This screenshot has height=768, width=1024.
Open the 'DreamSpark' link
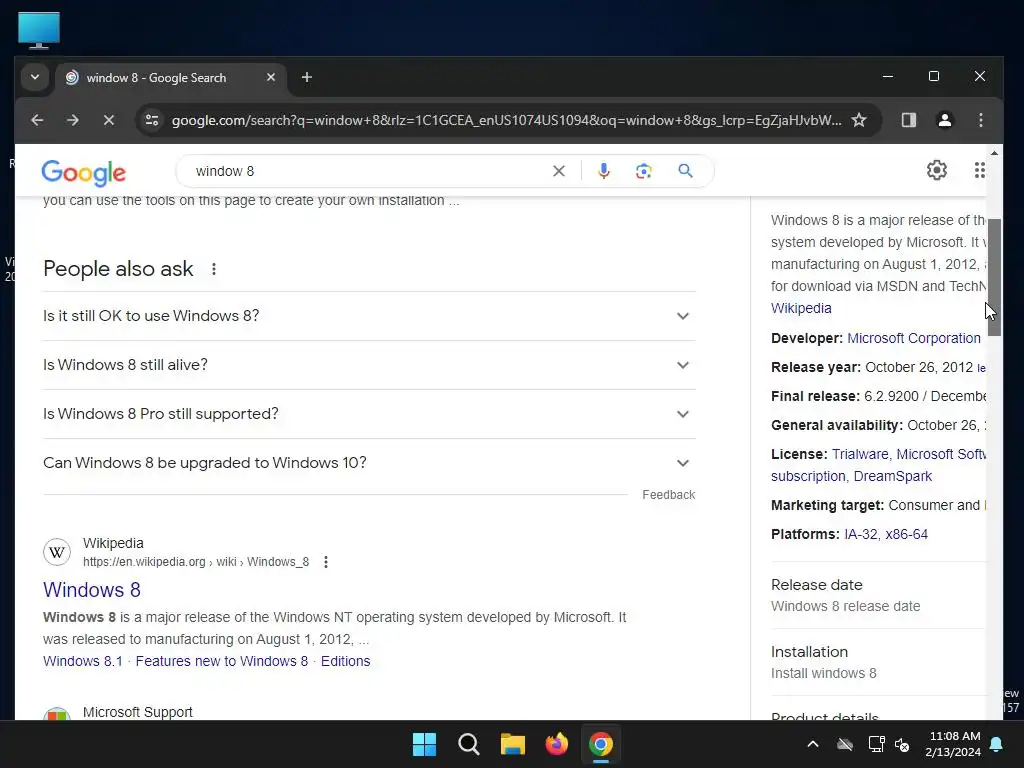pyautogui.click(x=893, y=476)
